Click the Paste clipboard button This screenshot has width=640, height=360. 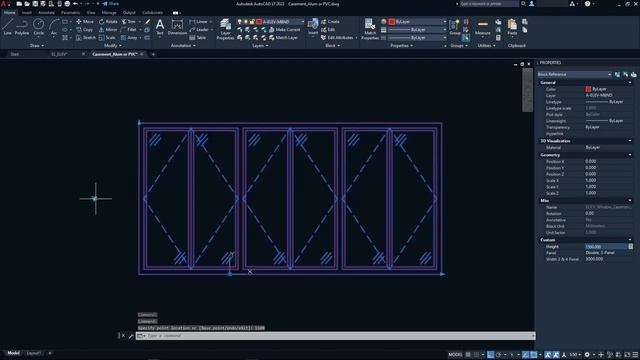point(512,27)
